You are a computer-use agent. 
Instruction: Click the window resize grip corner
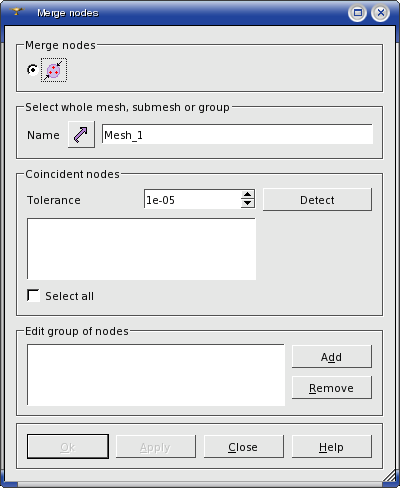tap(389, 475)
